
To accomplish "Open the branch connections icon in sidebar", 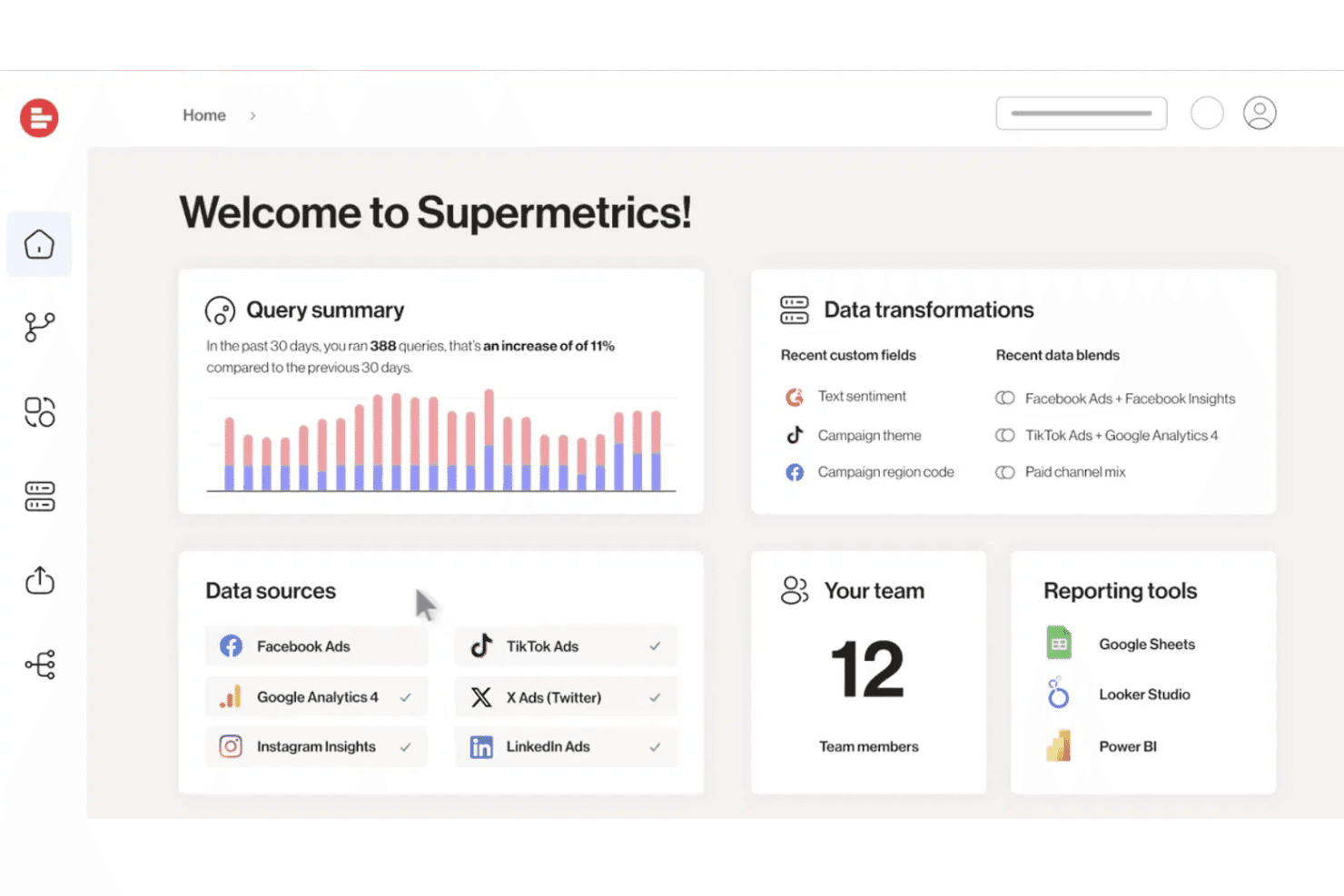I will 39,327.
